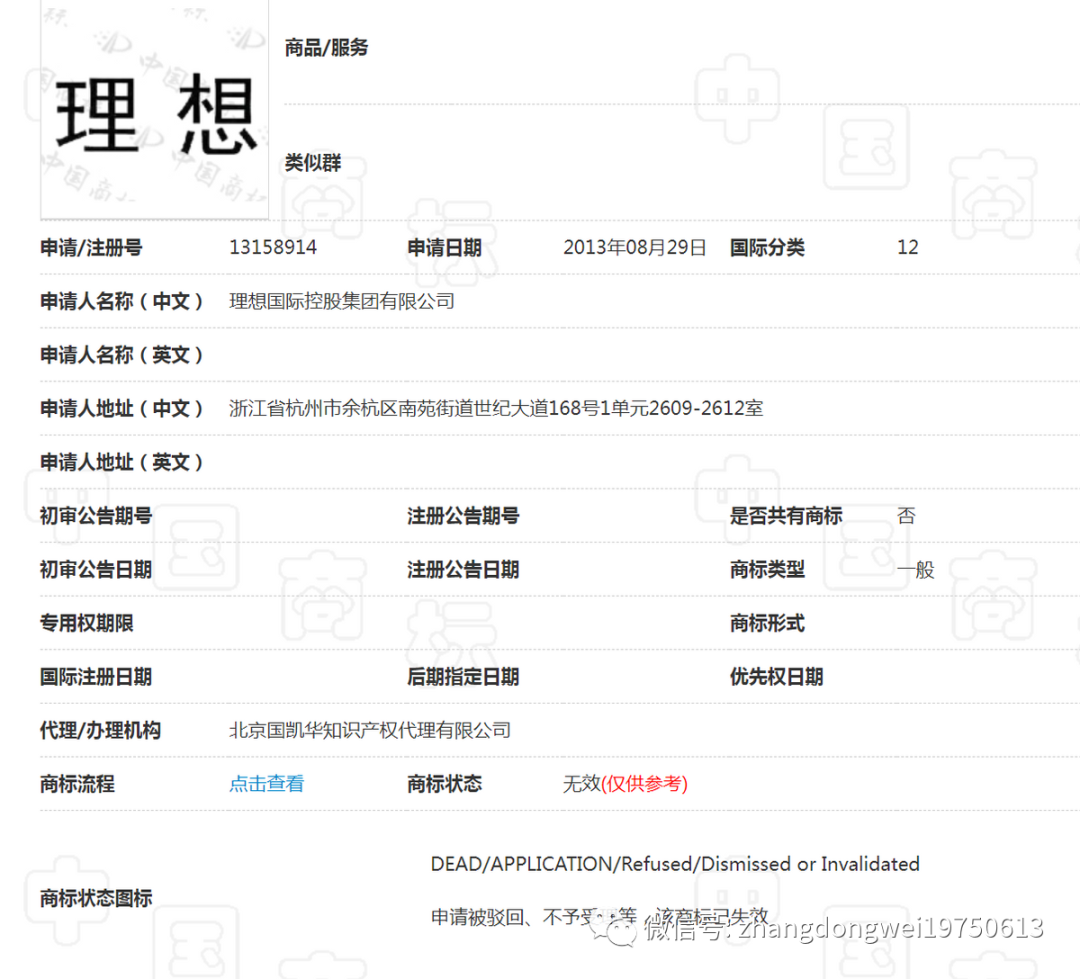Click the 申请人地址（英文） label

[121, 462]
